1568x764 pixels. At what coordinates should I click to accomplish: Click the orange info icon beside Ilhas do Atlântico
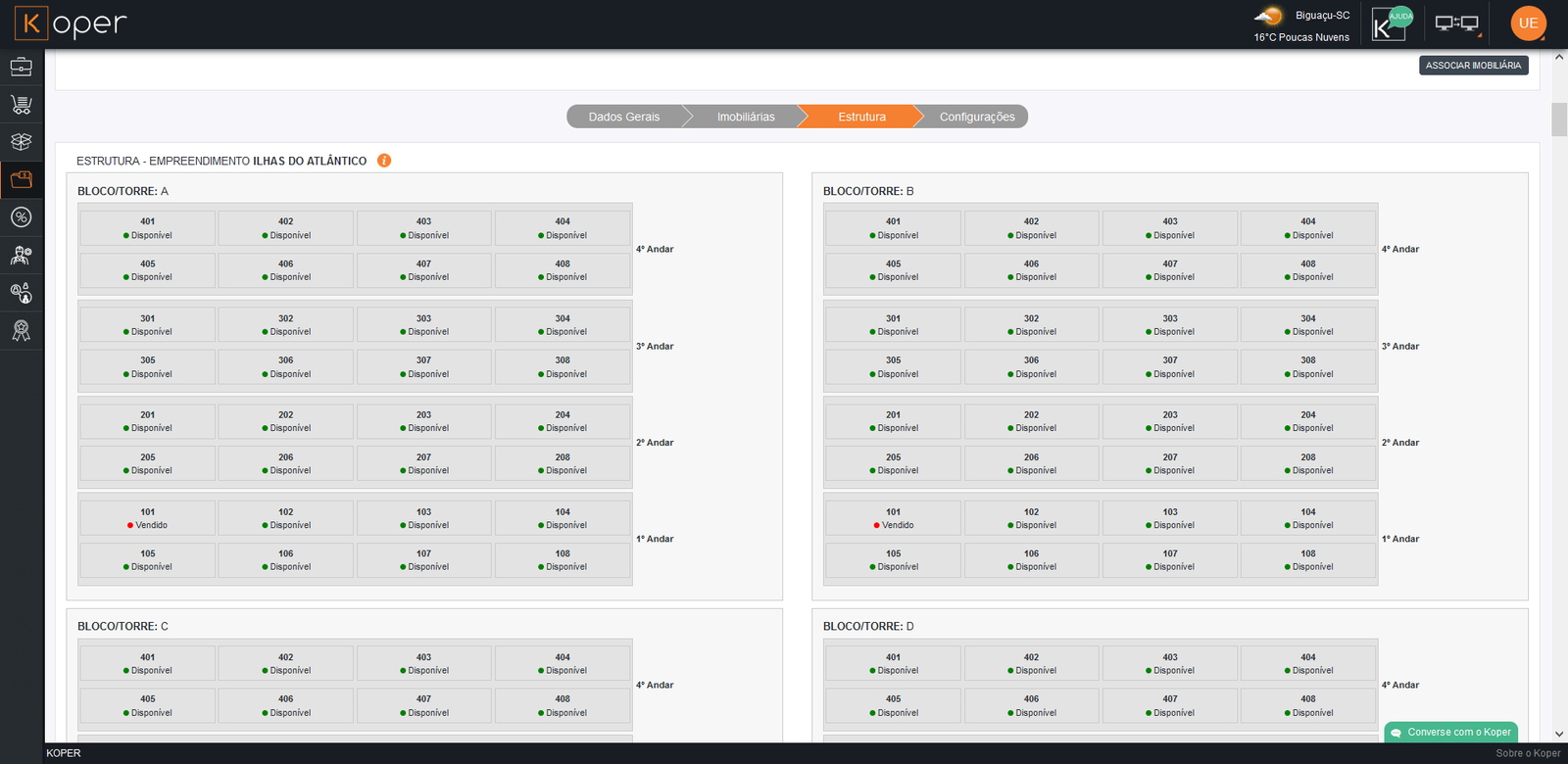pyautogui.click(x=384, y=161)
